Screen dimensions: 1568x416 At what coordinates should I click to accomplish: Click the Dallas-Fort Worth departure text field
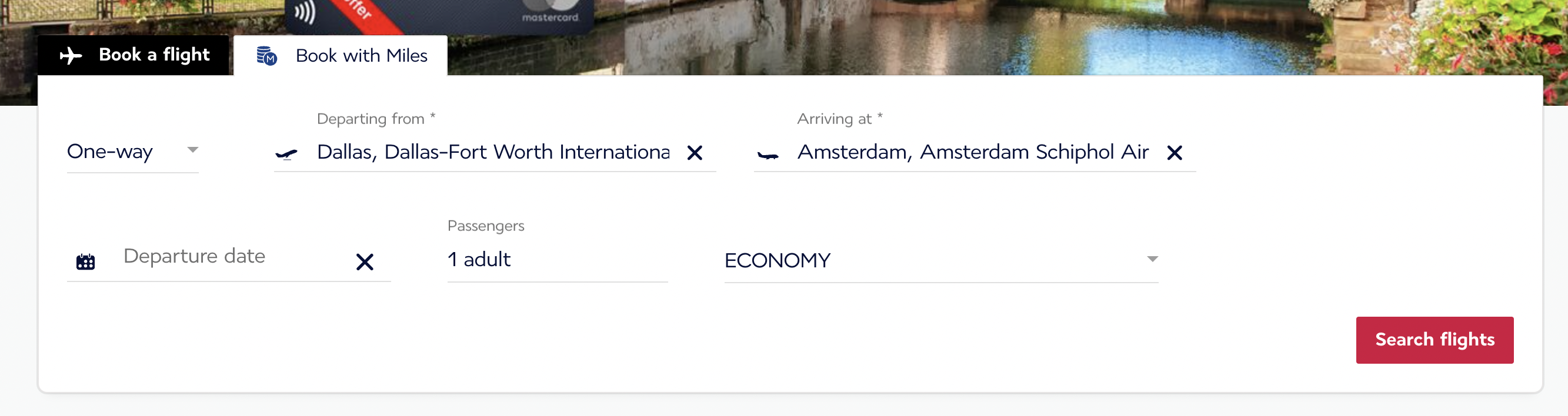pyautogui.click(x=493, y=152)
